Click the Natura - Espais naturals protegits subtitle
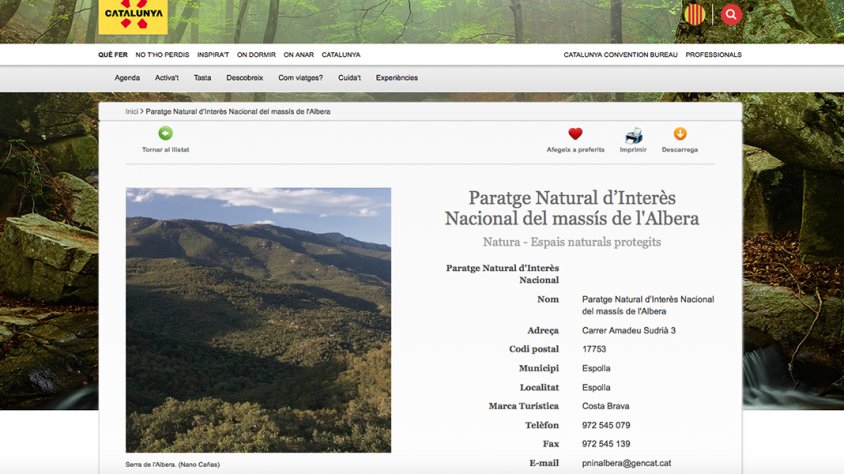 (572, 243)
